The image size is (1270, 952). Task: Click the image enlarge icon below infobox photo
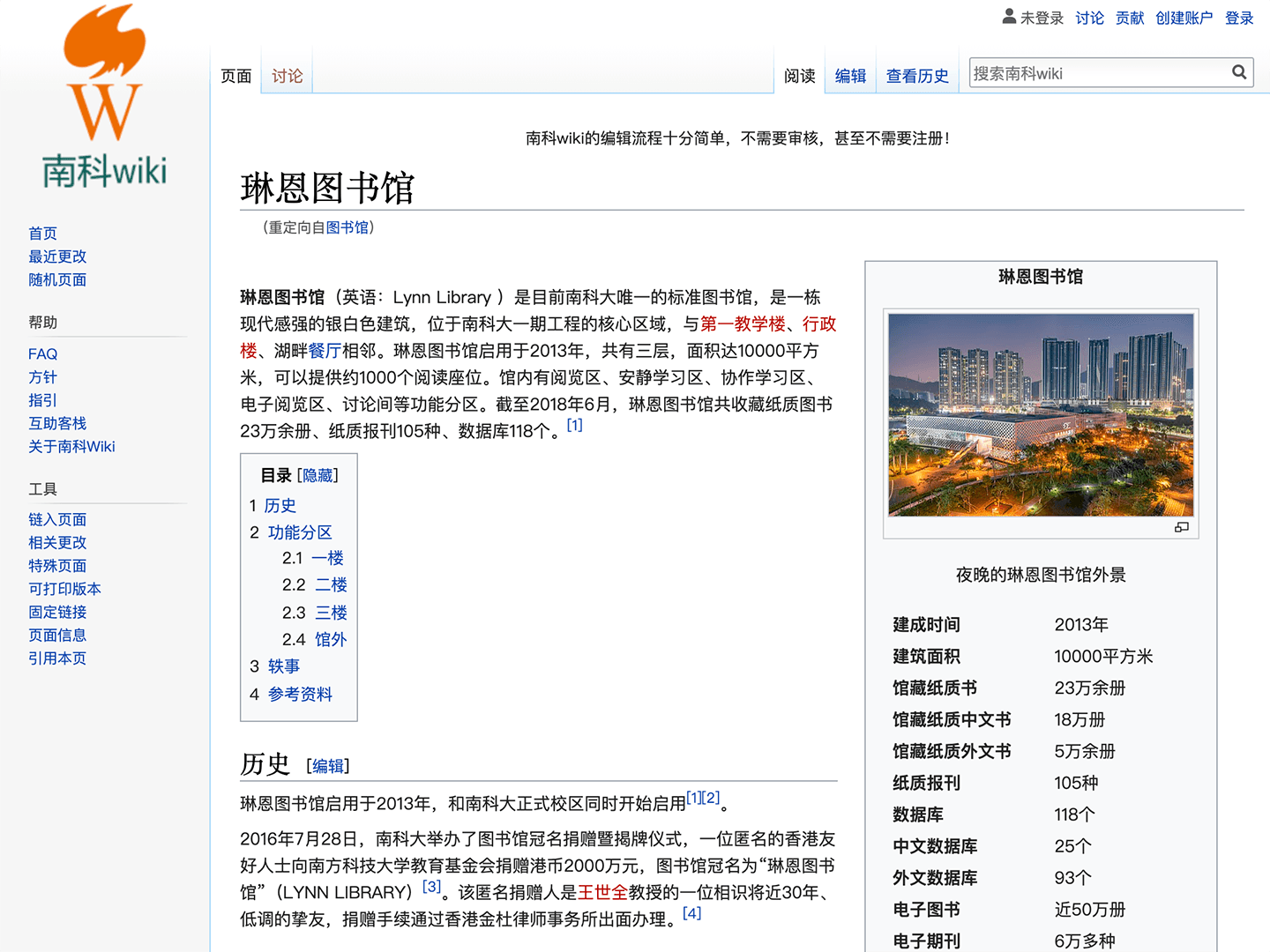click(1182, 526)
